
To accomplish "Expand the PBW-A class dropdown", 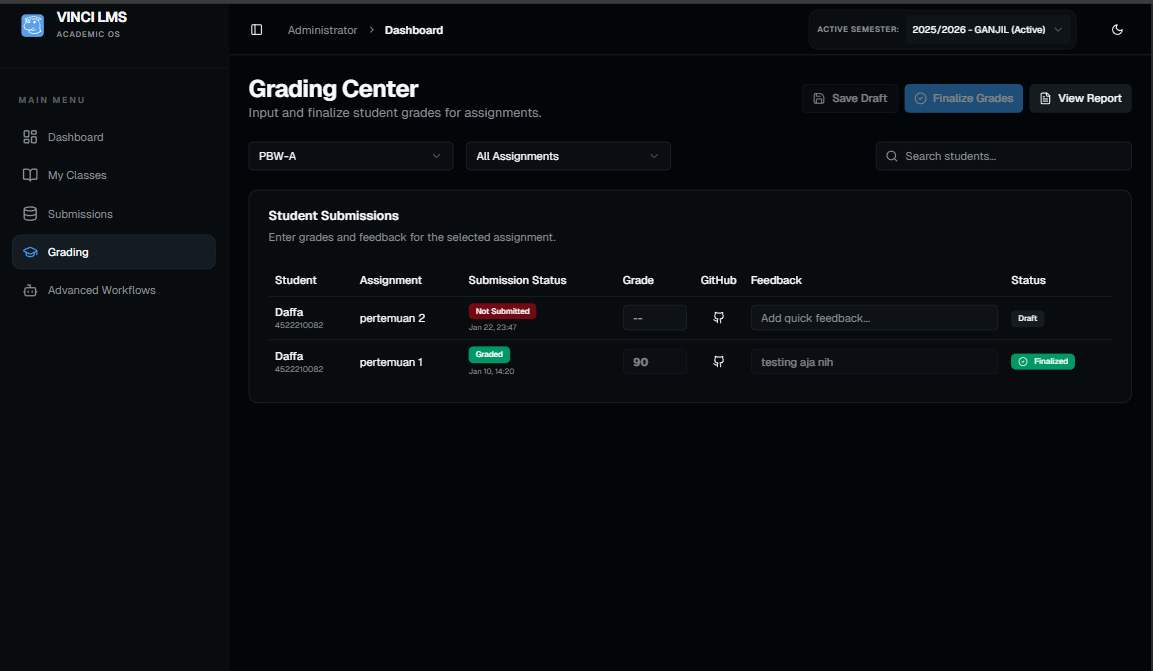I will point(349,156).
